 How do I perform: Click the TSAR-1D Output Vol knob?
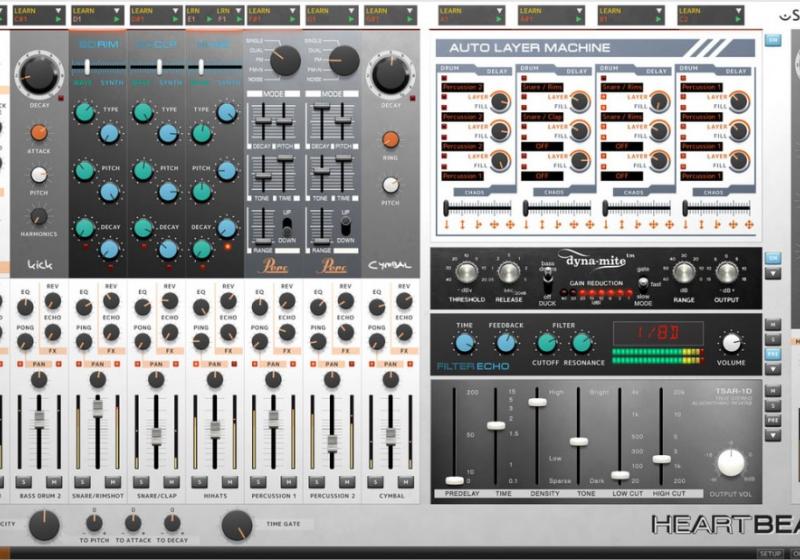pos(731,462)
